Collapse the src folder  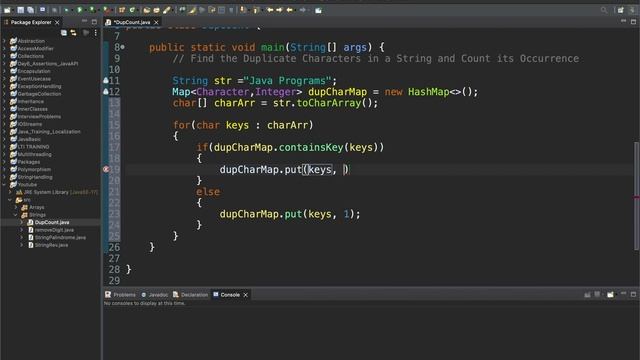click(x=10, y=200)
